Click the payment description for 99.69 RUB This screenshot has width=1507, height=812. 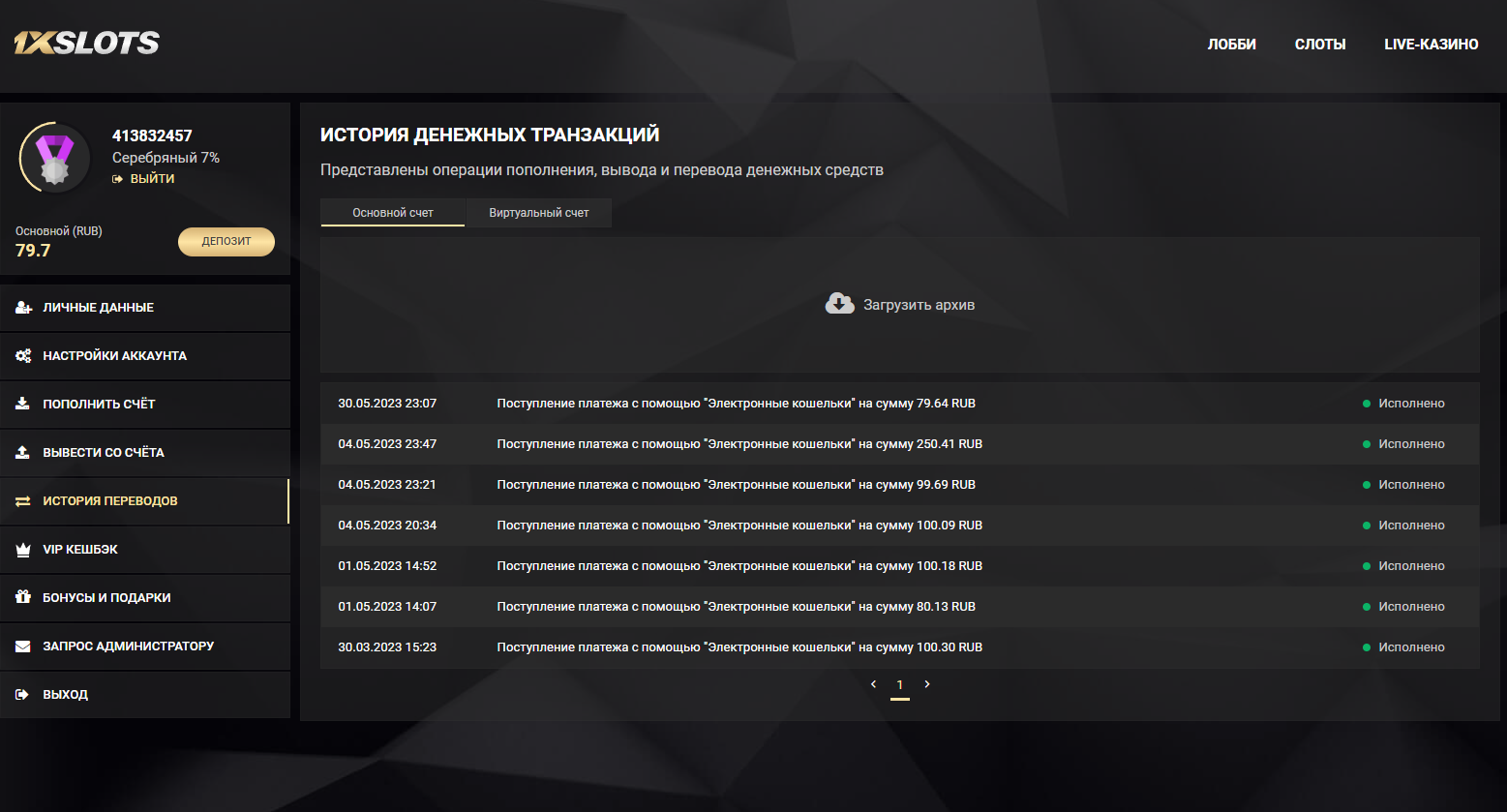pos(737,485)
